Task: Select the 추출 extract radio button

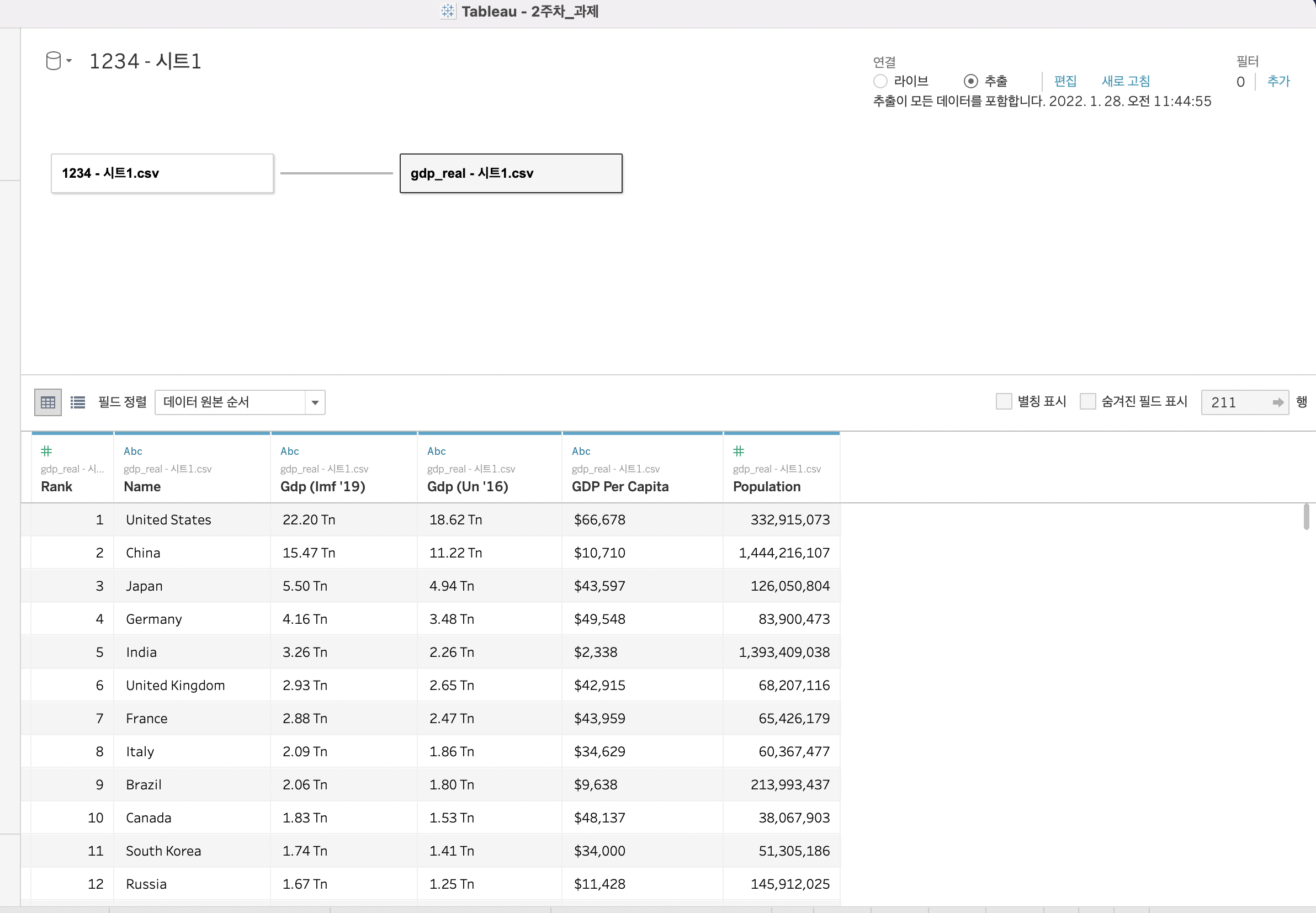Action: point(970,81)
